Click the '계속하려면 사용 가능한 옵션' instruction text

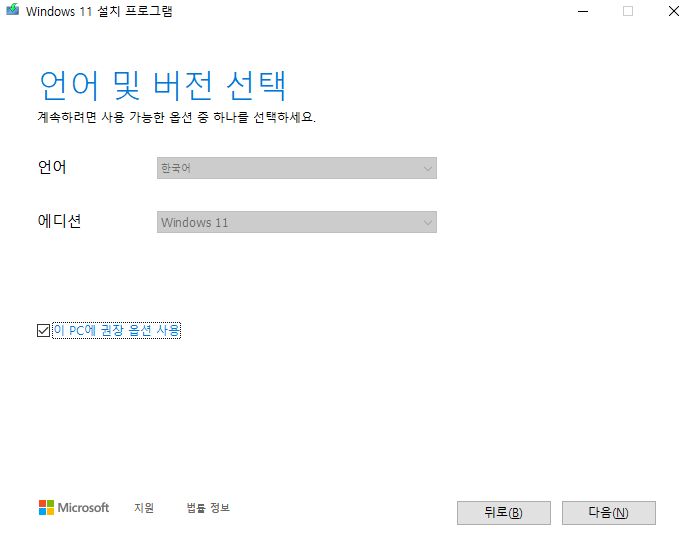pyautogui.click(x=176, y=117)
